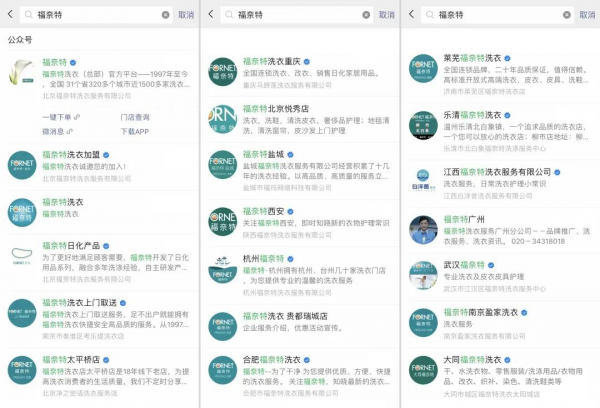Select 福奈特洗衣重庆 title
The height and width of the screenshot is (408, 600).
point(272,61)
